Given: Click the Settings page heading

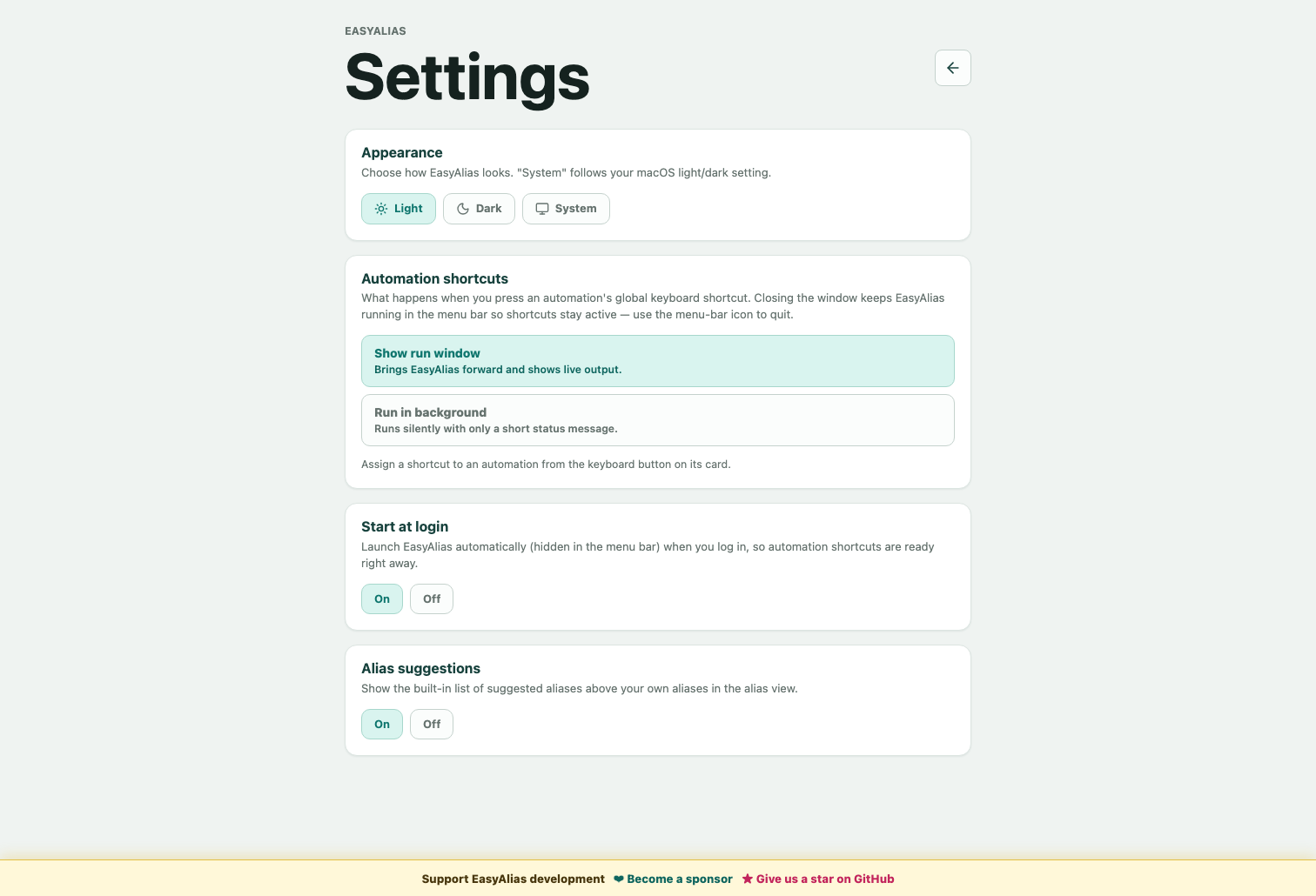Looking at the screenshot, I should tap(467, 78).
